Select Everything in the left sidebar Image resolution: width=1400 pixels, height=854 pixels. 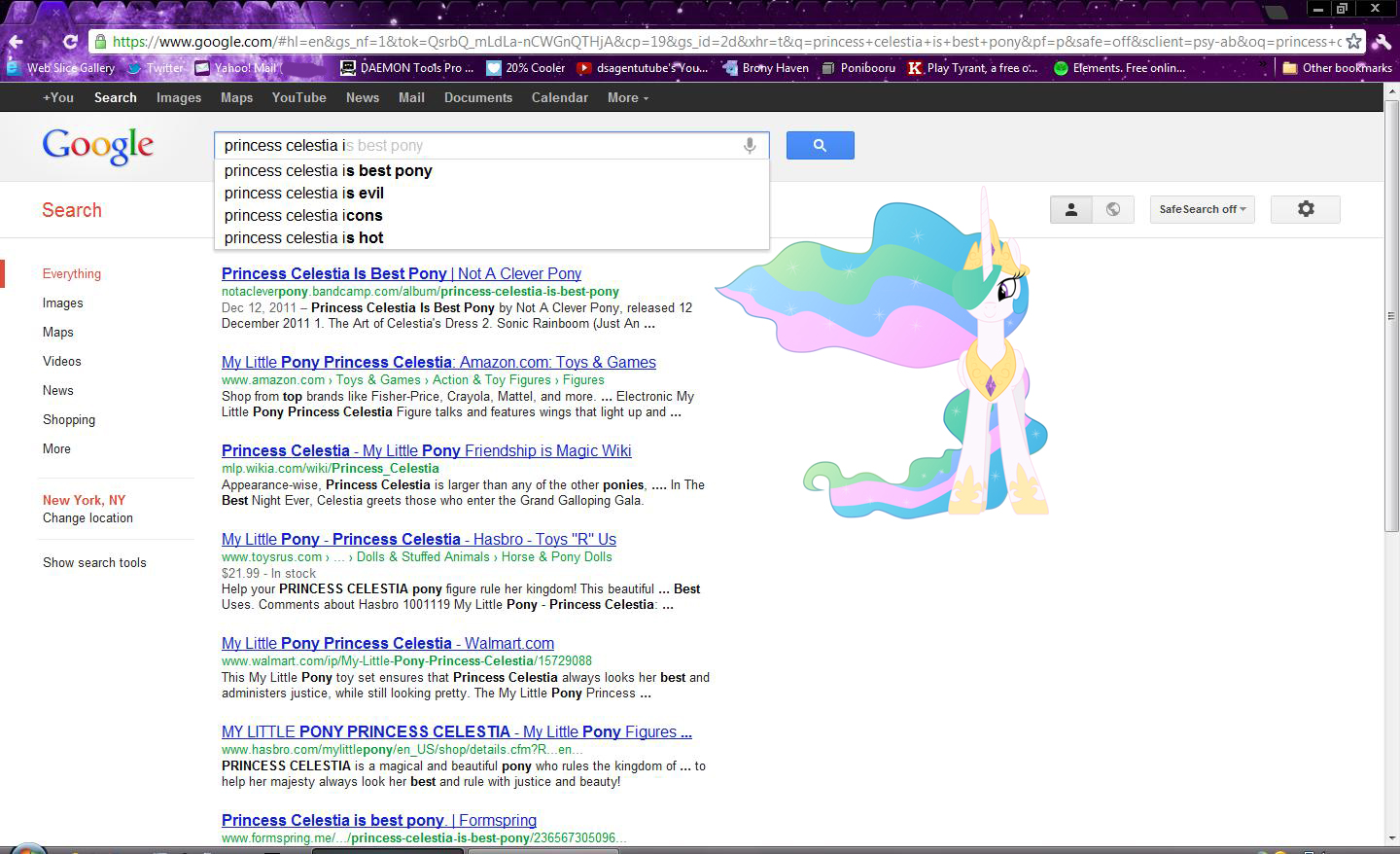coord(72,273)
